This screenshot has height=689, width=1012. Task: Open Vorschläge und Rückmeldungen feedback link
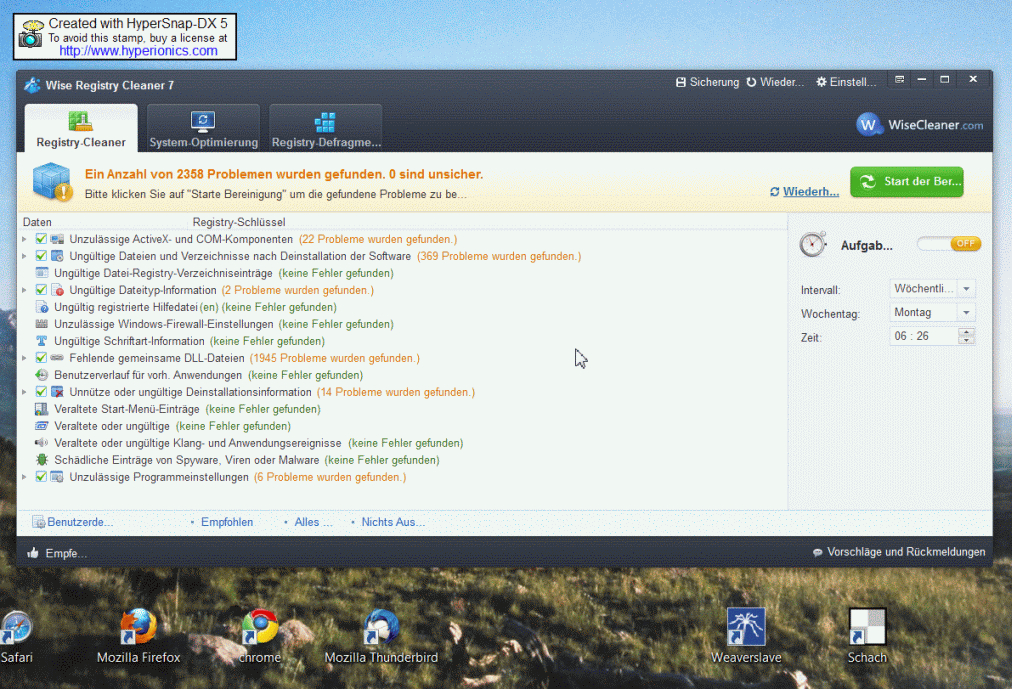(899, 552)
